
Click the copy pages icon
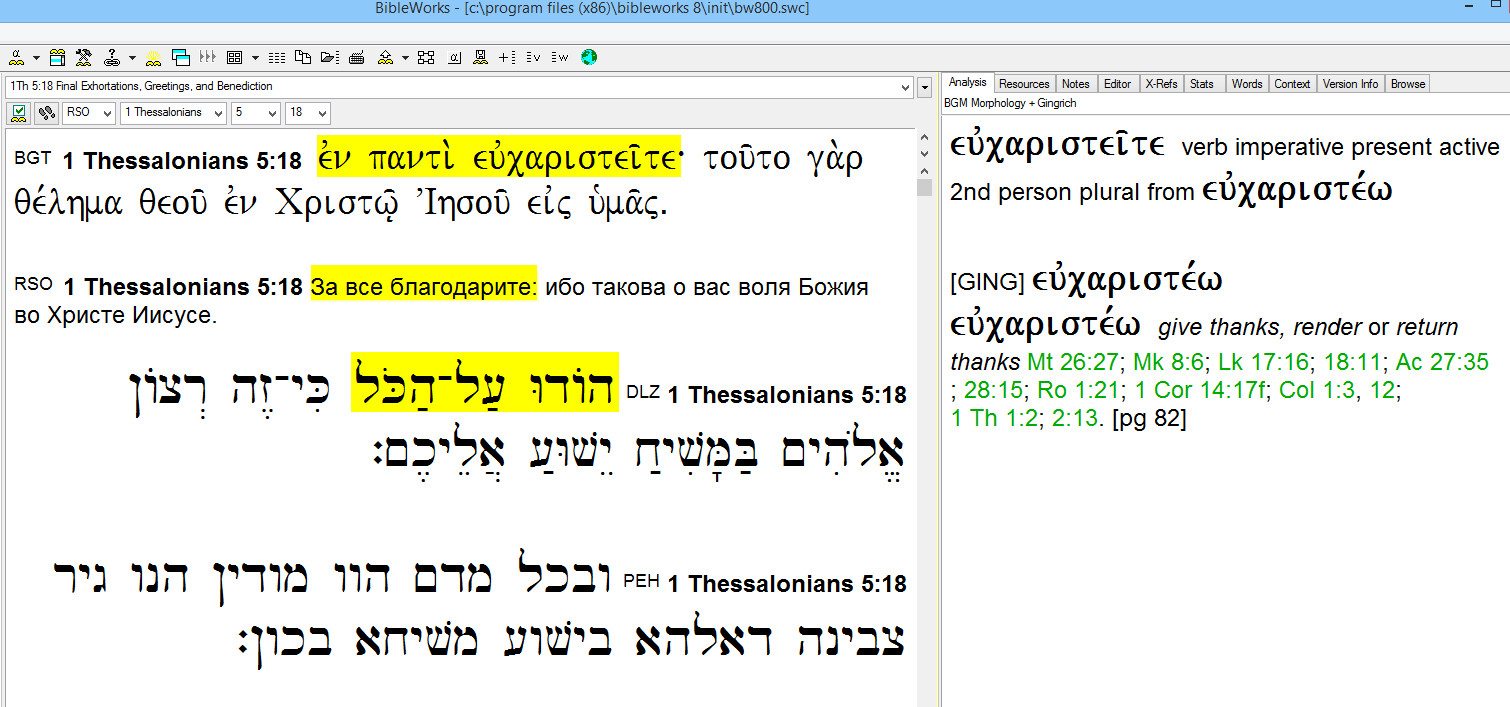(303, 57)
